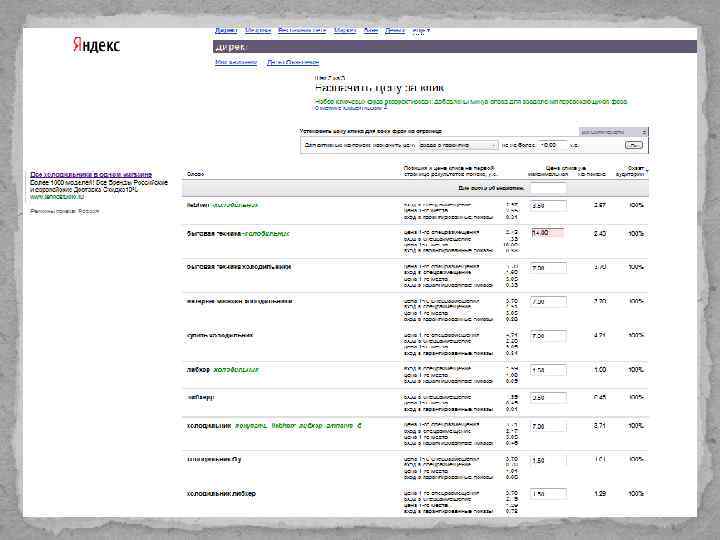The width and height of the screenshot is (720, 540).
Task: Click price field in 'холодильник либхер' row
Action: click(548, 494)
